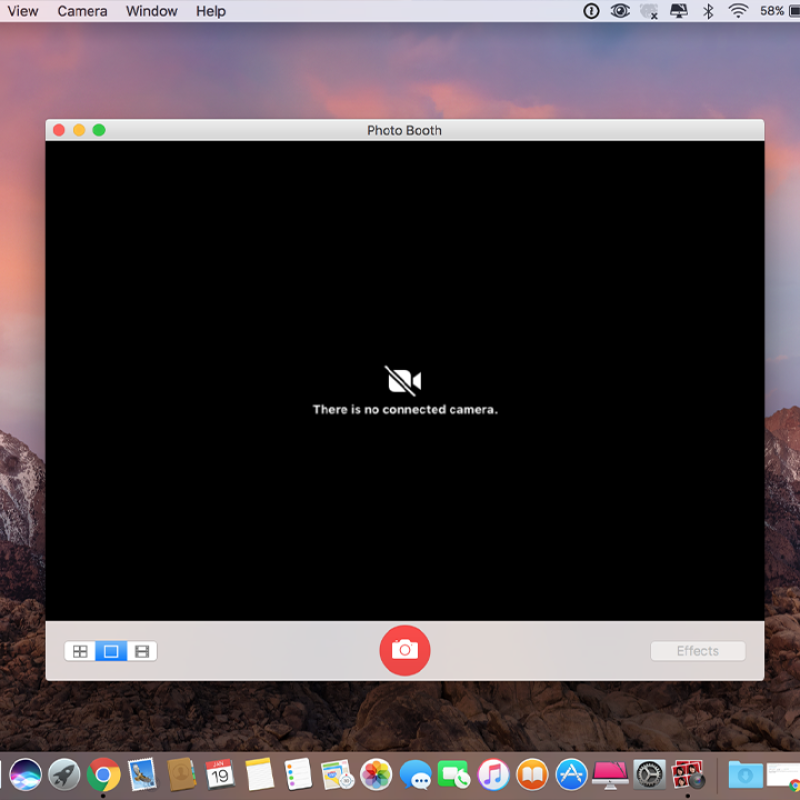Click the crossed-out video camera icon
Image resolution: width=800 pixels, height=800 pixels.
[403, 381]
